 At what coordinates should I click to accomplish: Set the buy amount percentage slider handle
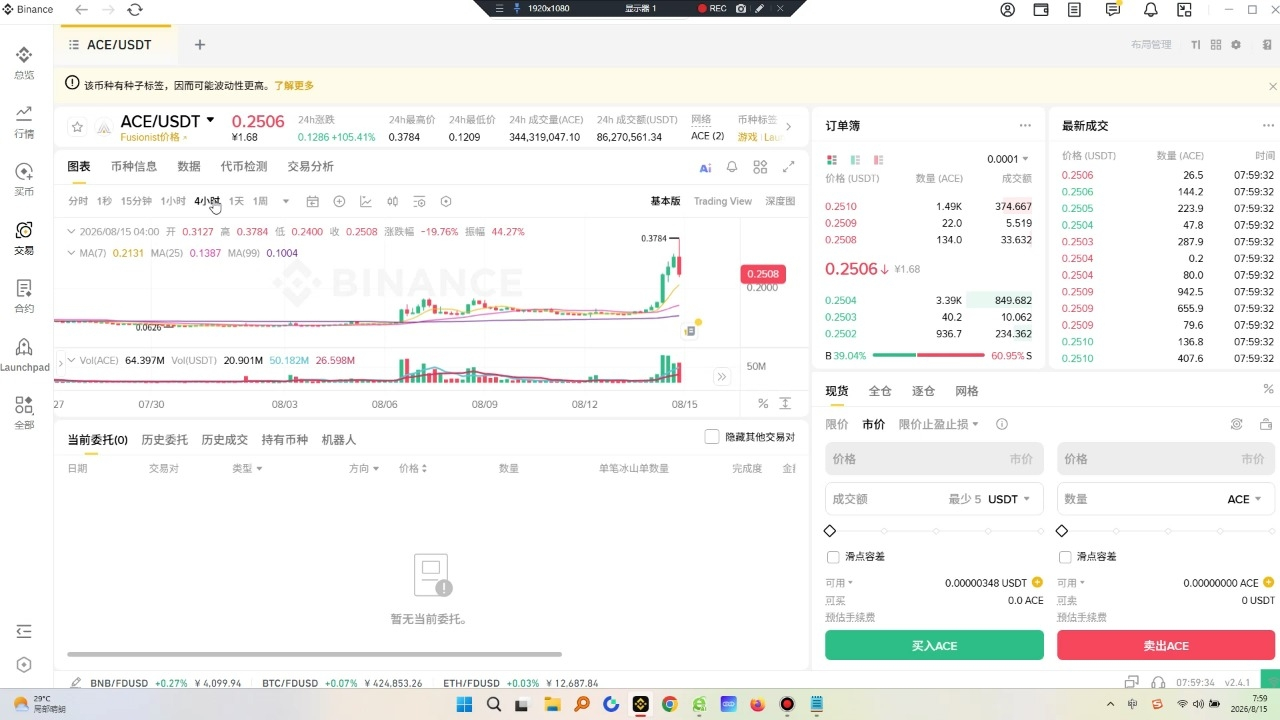(x=830, y=531)
